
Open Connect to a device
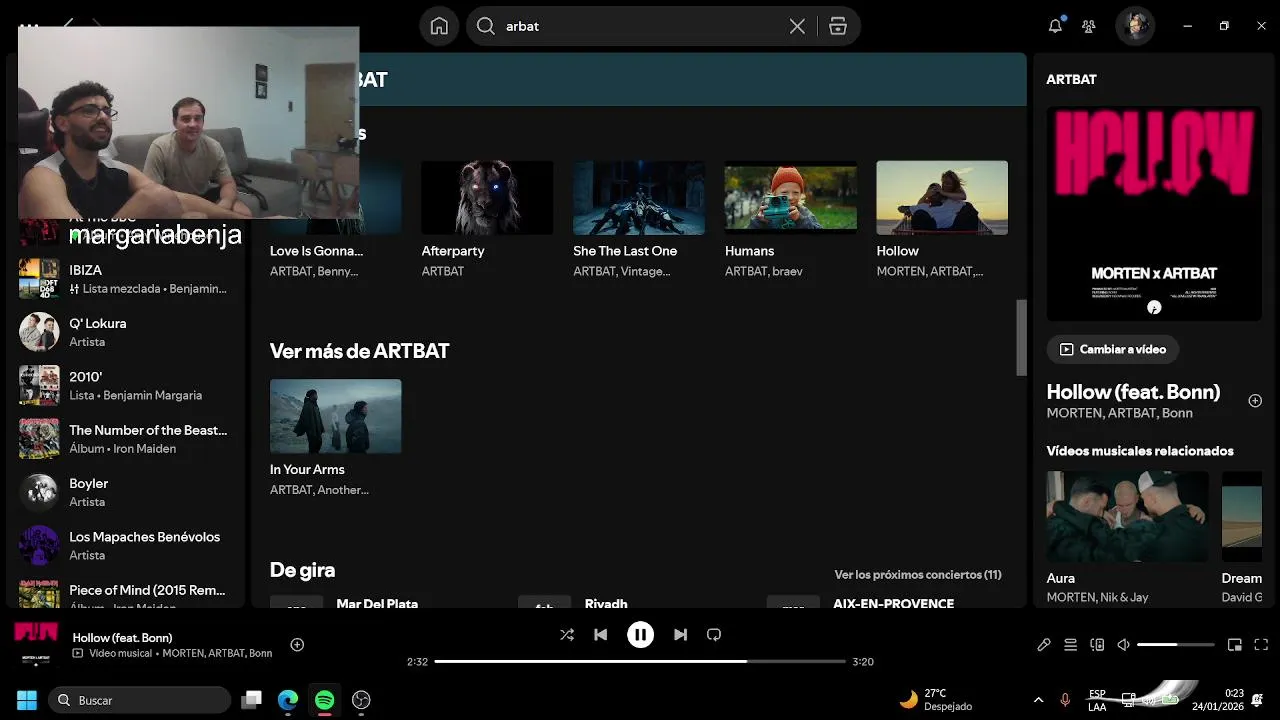pos(1097,645)
